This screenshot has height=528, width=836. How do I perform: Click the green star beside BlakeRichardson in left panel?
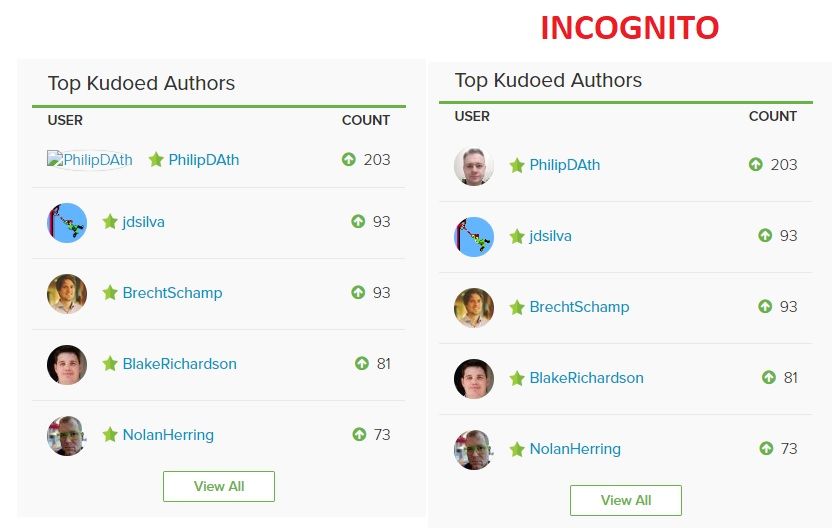point(110,364)
